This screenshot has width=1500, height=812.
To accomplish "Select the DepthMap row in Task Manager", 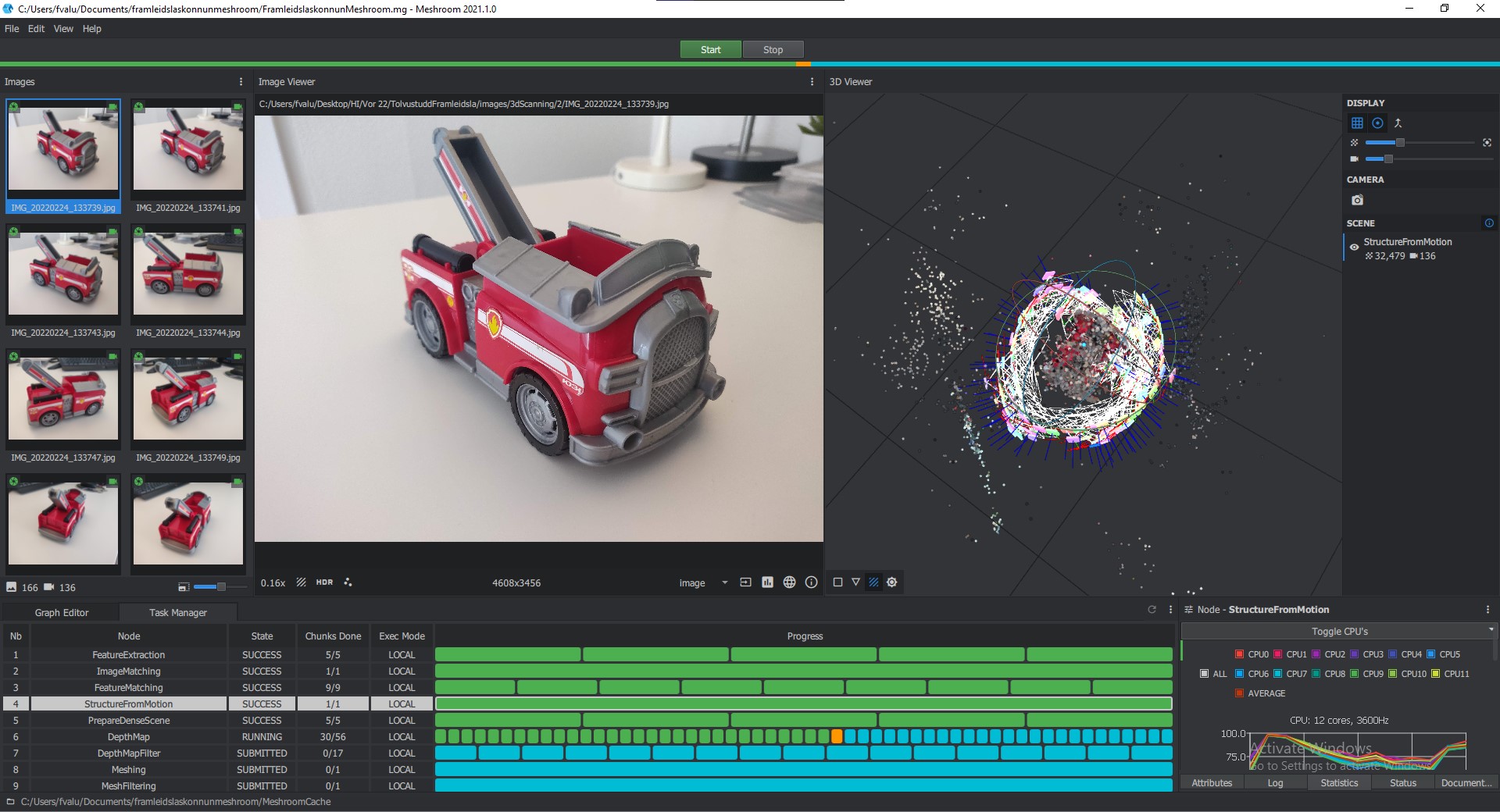I will coord(587,736).
